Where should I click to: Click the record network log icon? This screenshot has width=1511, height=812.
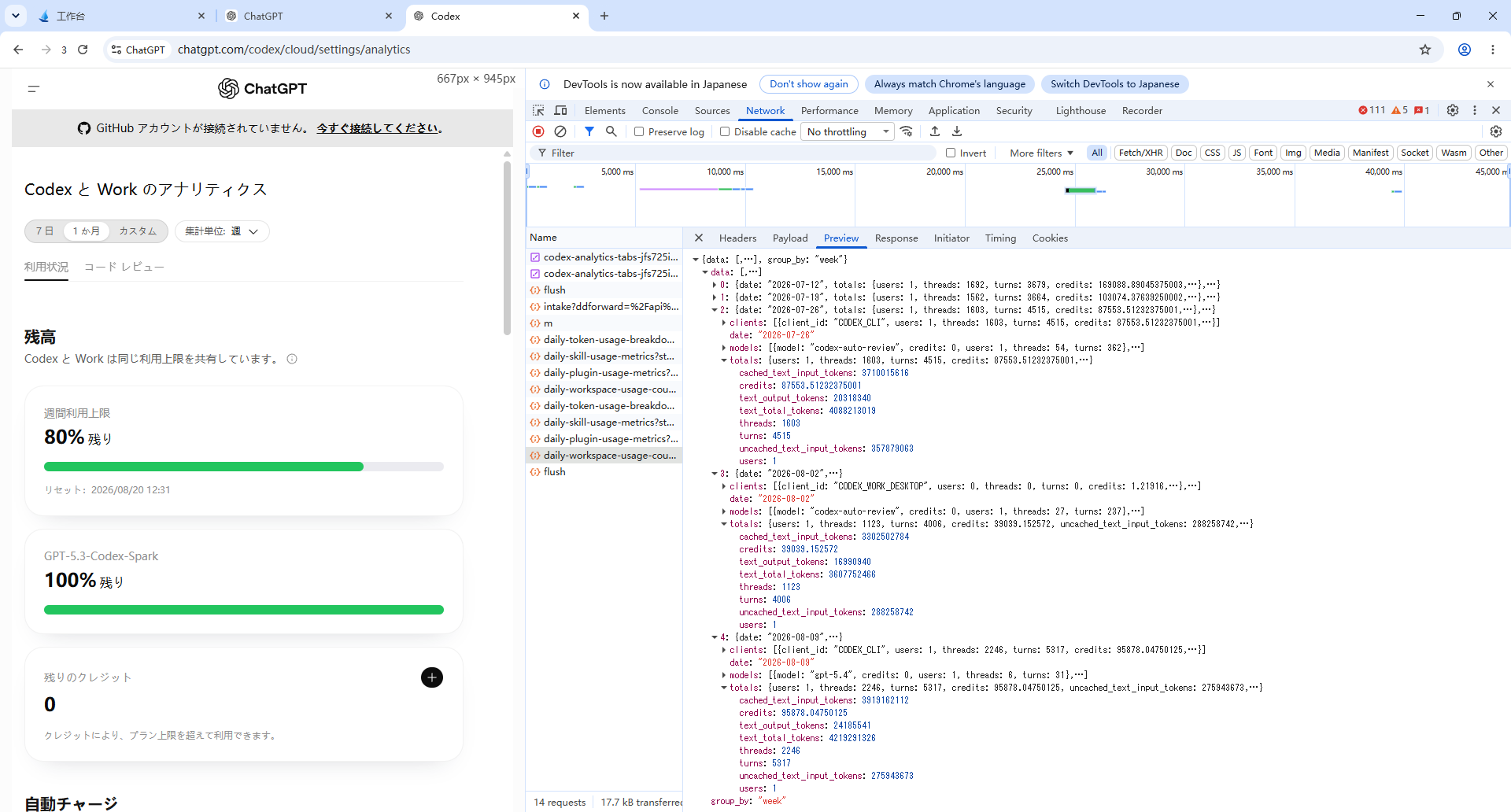click(538, 131)
